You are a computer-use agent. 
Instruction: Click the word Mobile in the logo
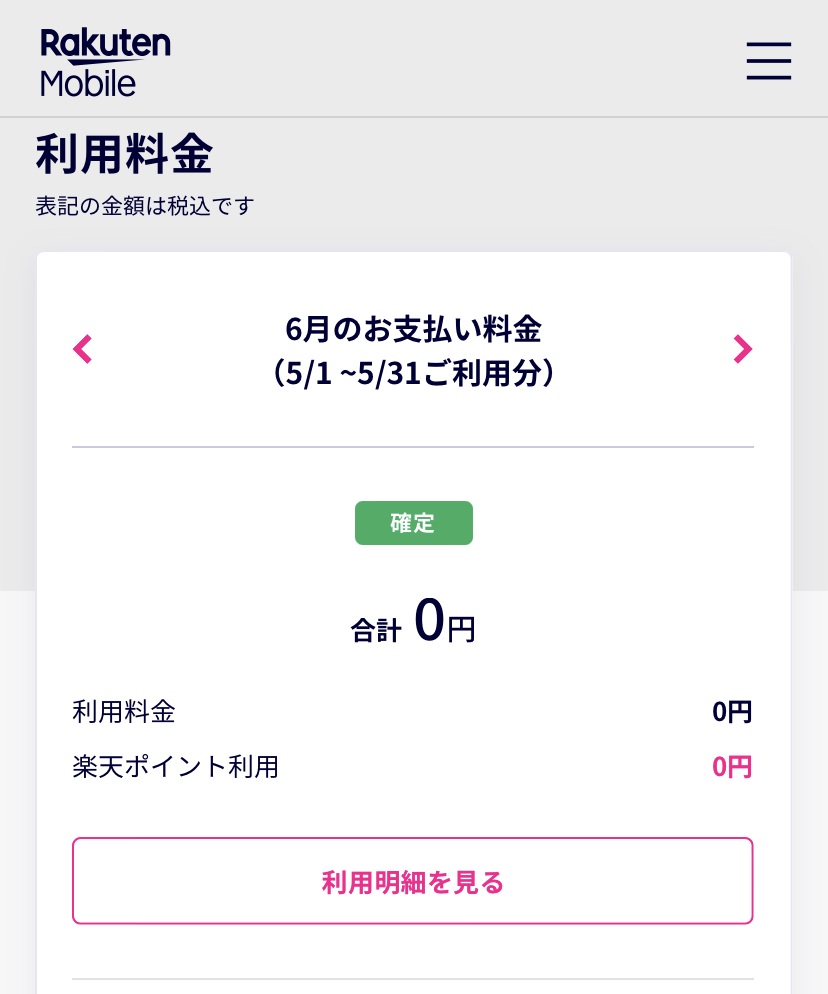(88, 82)
